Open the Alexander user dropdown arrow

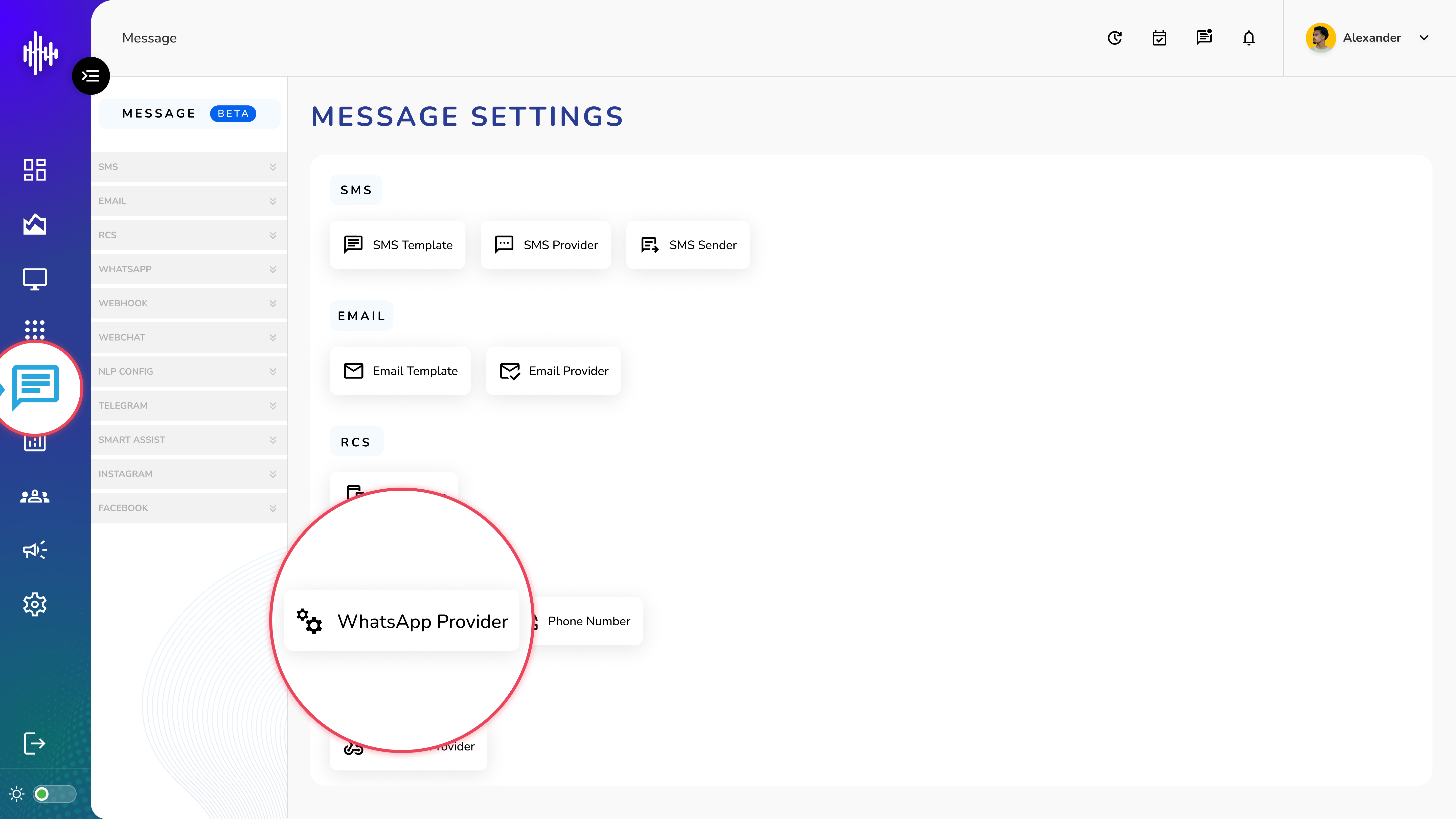(x=1424, y=38)
